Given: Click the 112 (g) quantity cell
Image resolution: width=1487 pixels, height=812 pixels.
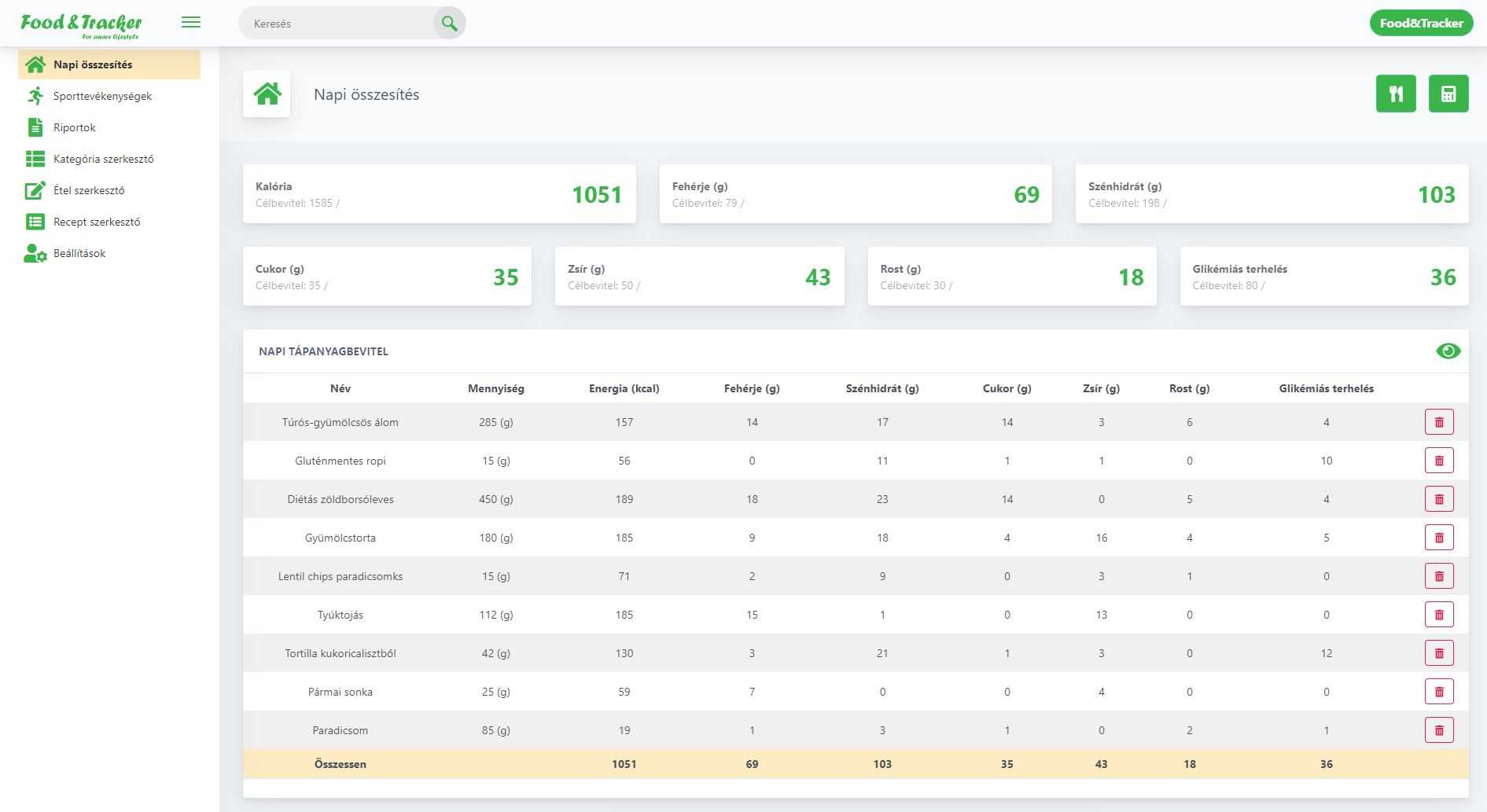Looking at the screenshot, I should (496, 615).
